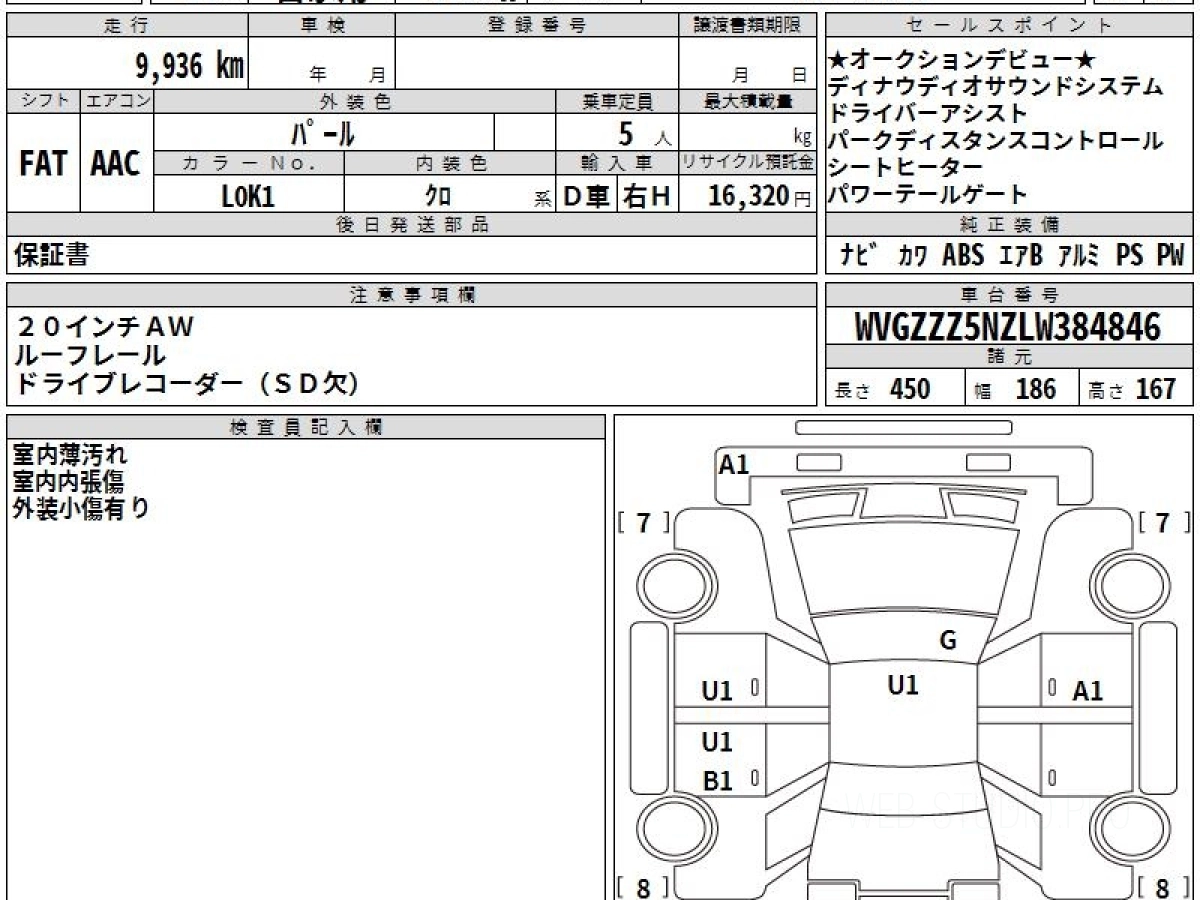The width and height of the screenshot is (1200, 900).
Task: Click the 純正装備 header
Action: tap(1010, 225)
